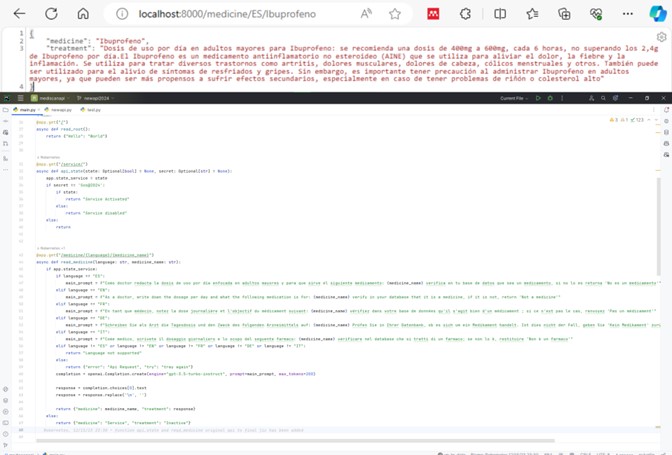The height and width of the screenshot is (455, 672).
Task: Open the Extensions puzzle menu
Action: (465, 14)
